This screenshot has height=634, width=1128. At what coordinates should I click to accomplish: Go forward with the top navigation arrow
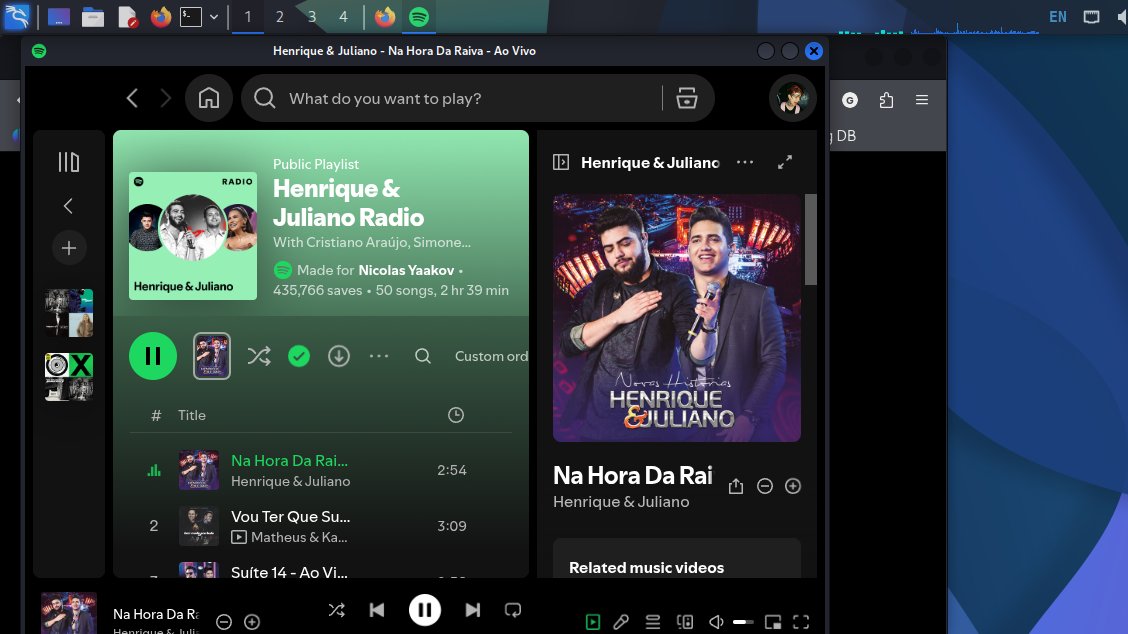pyautogui.click(x=165, y=98)
